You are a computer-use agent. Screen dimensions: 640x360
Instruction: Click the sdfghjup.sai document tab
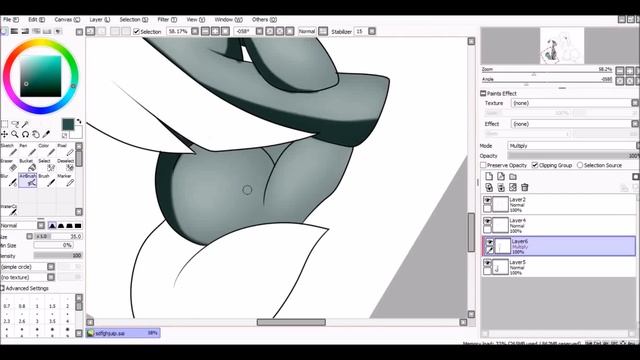[123, 333]
